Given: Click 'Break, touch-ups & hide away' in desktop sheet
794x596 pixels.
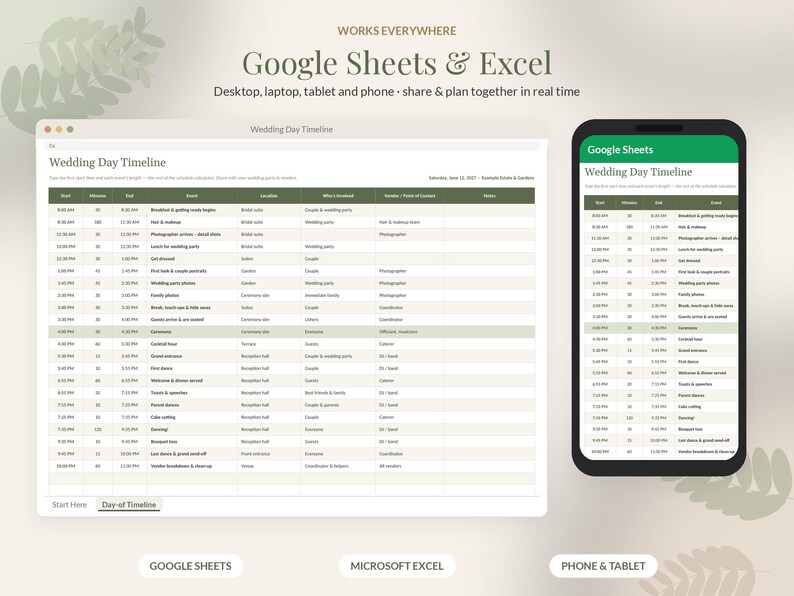Looking at the screenshot, I should (180, 307).
